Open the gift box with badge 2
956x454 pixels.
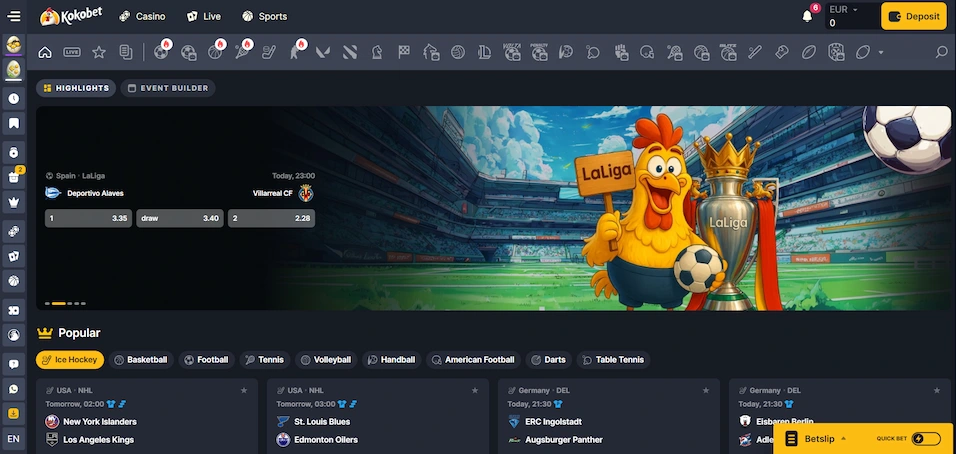pos(13,177)
